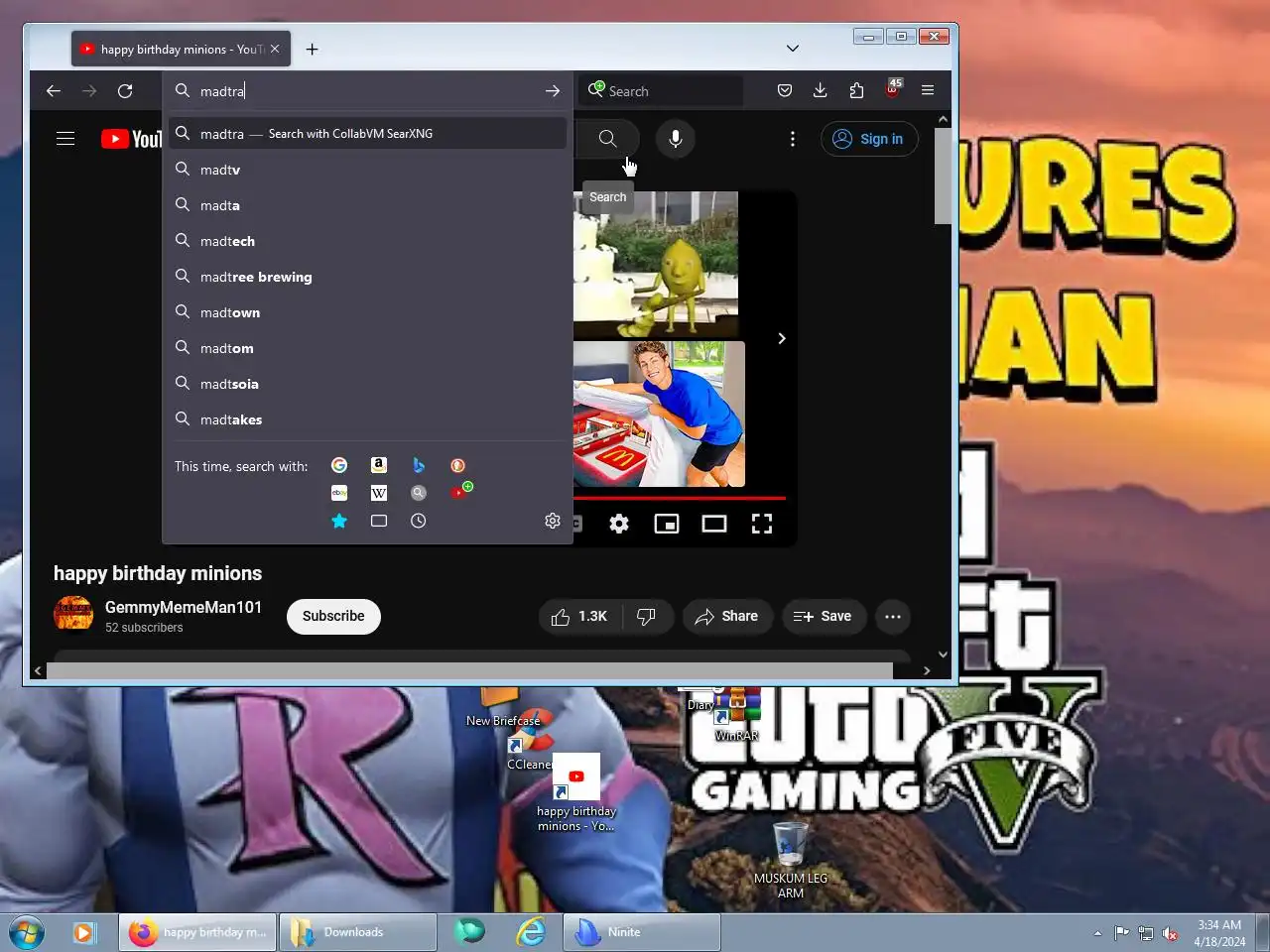Show next suggested videos arrow
Image resolution: width=1270 pixels, height=952 pixels.
782,338
